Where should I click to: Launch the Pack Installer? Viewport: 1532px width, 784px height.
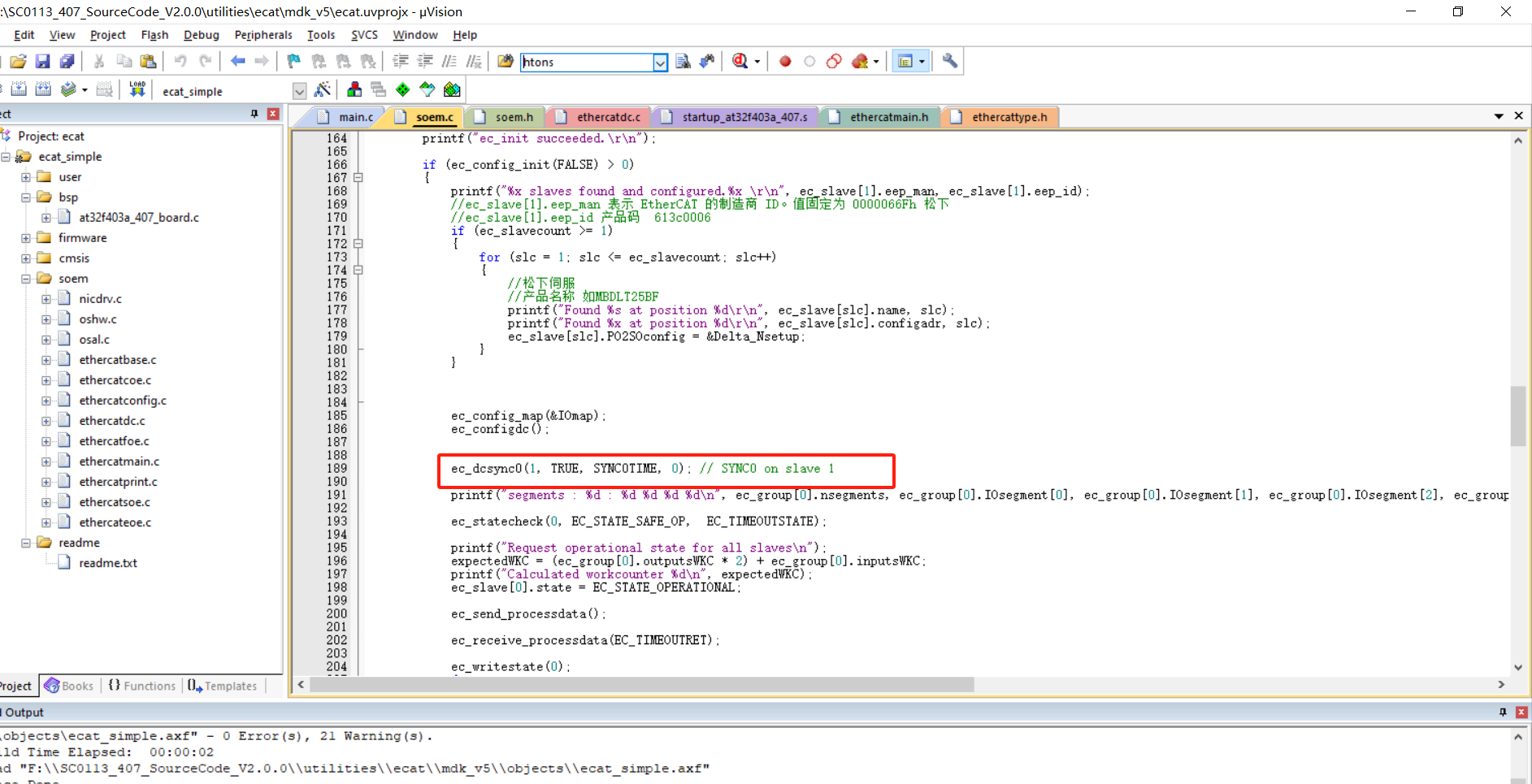[x=452, y=89]
